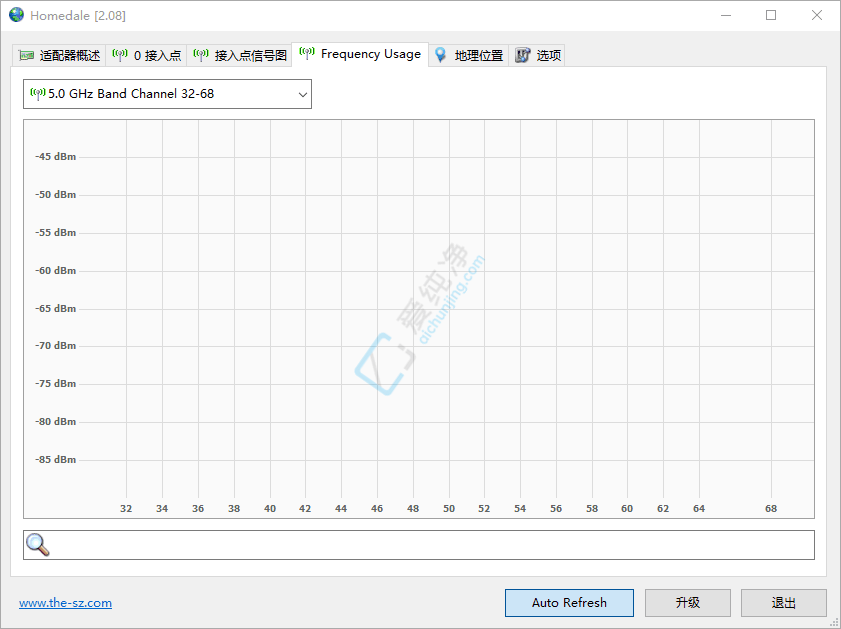
Task: Click channel 56 label on axis
Action: pos(556,508)
